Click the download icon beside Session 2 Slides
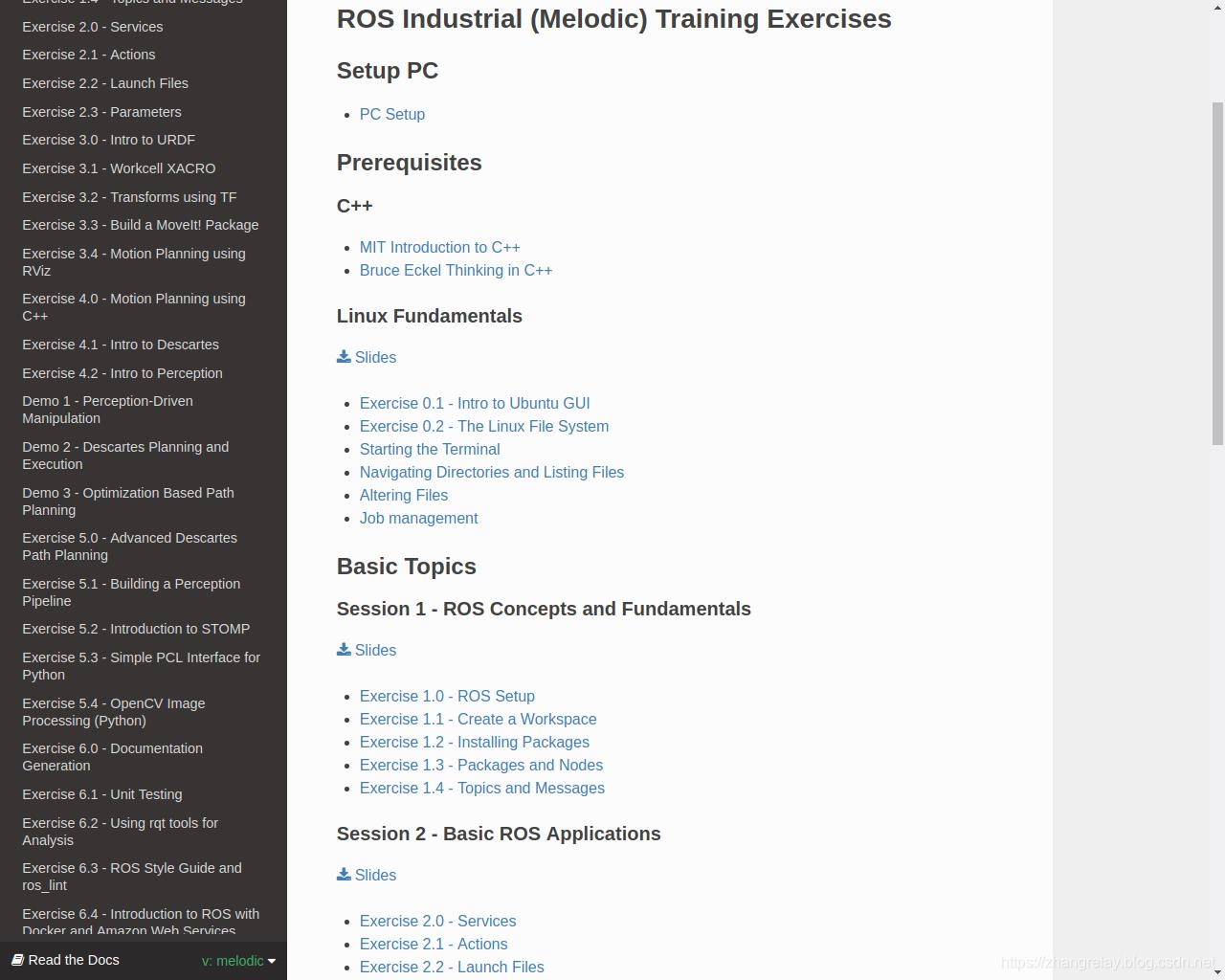Image resolution: width=1225 pixels, height=980 pixels. click(344, 875)
